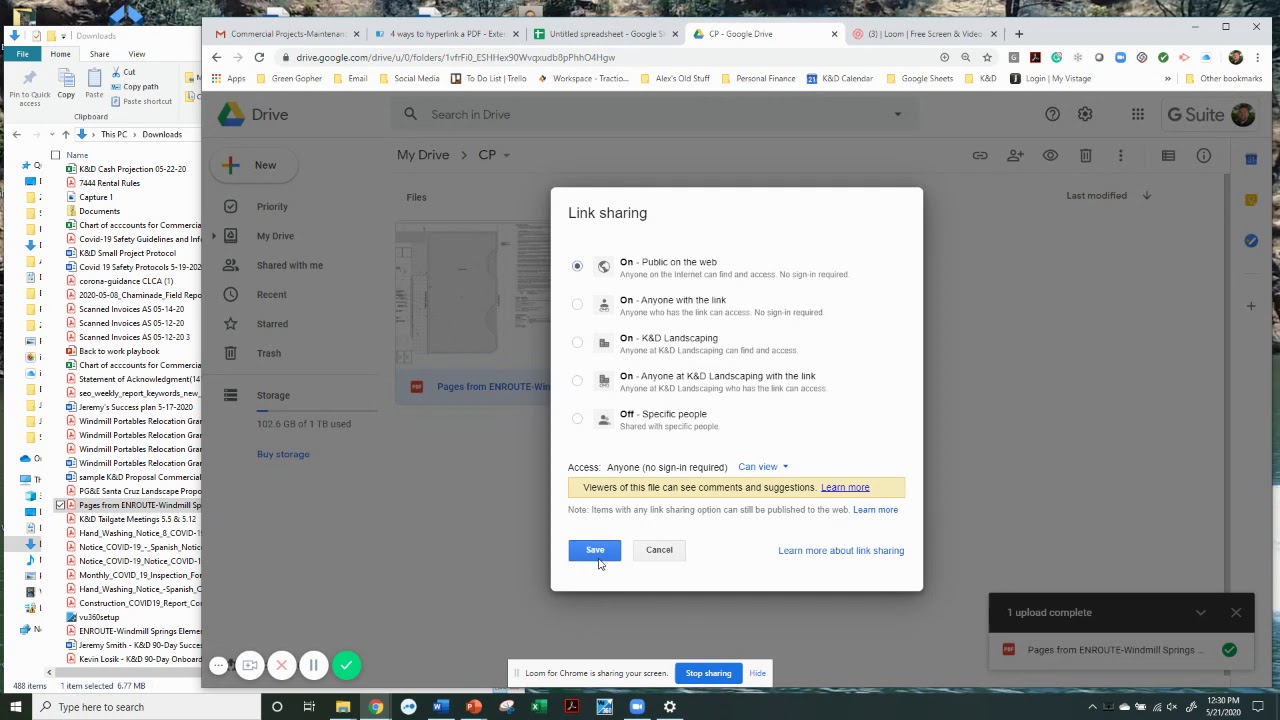Open Loom more options dots
Viewport: 1280px width, 720px height.
pos(219,665)
